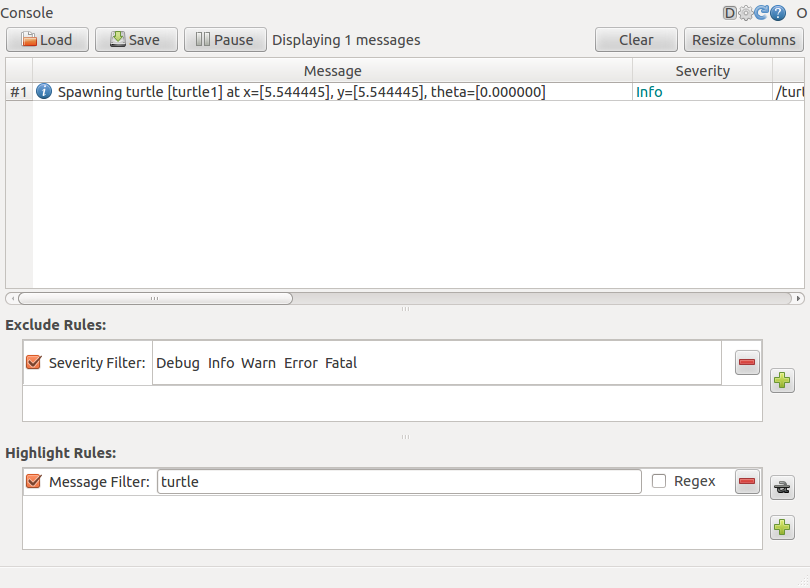Click the D dock icon in the title bar
This screenshot has width=810, height=588.
pos(729,13)
